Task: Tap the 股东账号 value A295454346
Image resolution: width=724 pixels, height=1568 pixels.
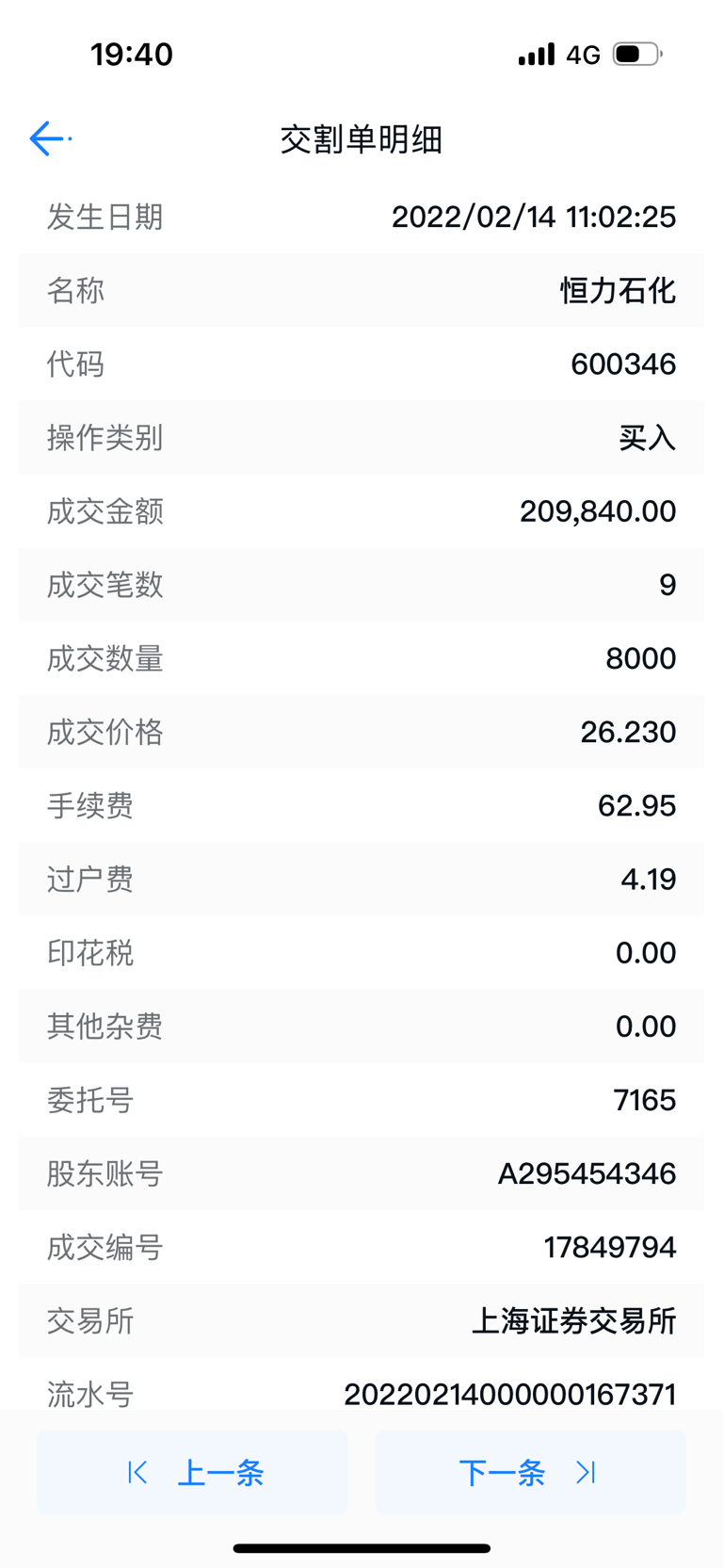Action: click(x=587, y=1173)
